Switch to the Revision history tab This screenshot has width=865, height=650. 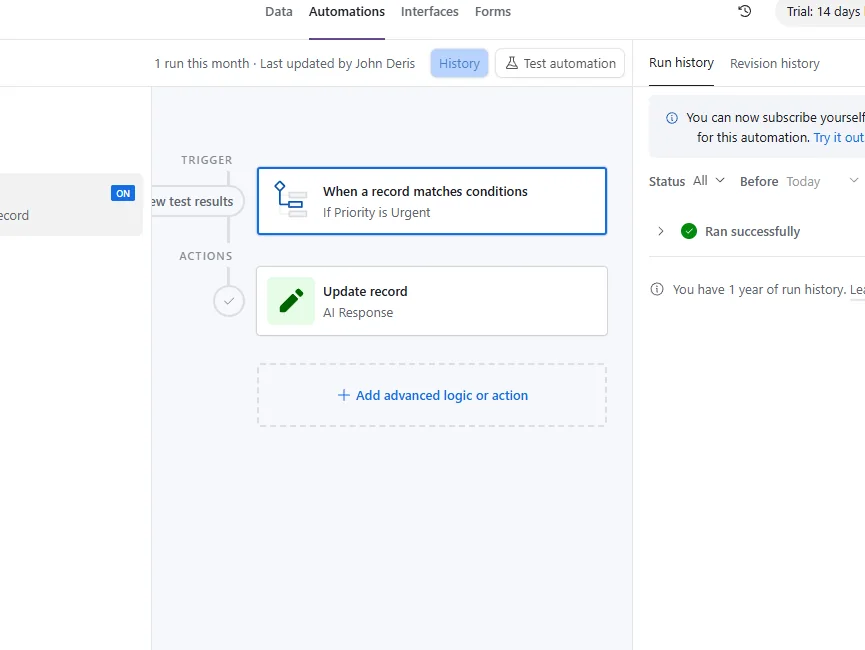tap(775, 63)
